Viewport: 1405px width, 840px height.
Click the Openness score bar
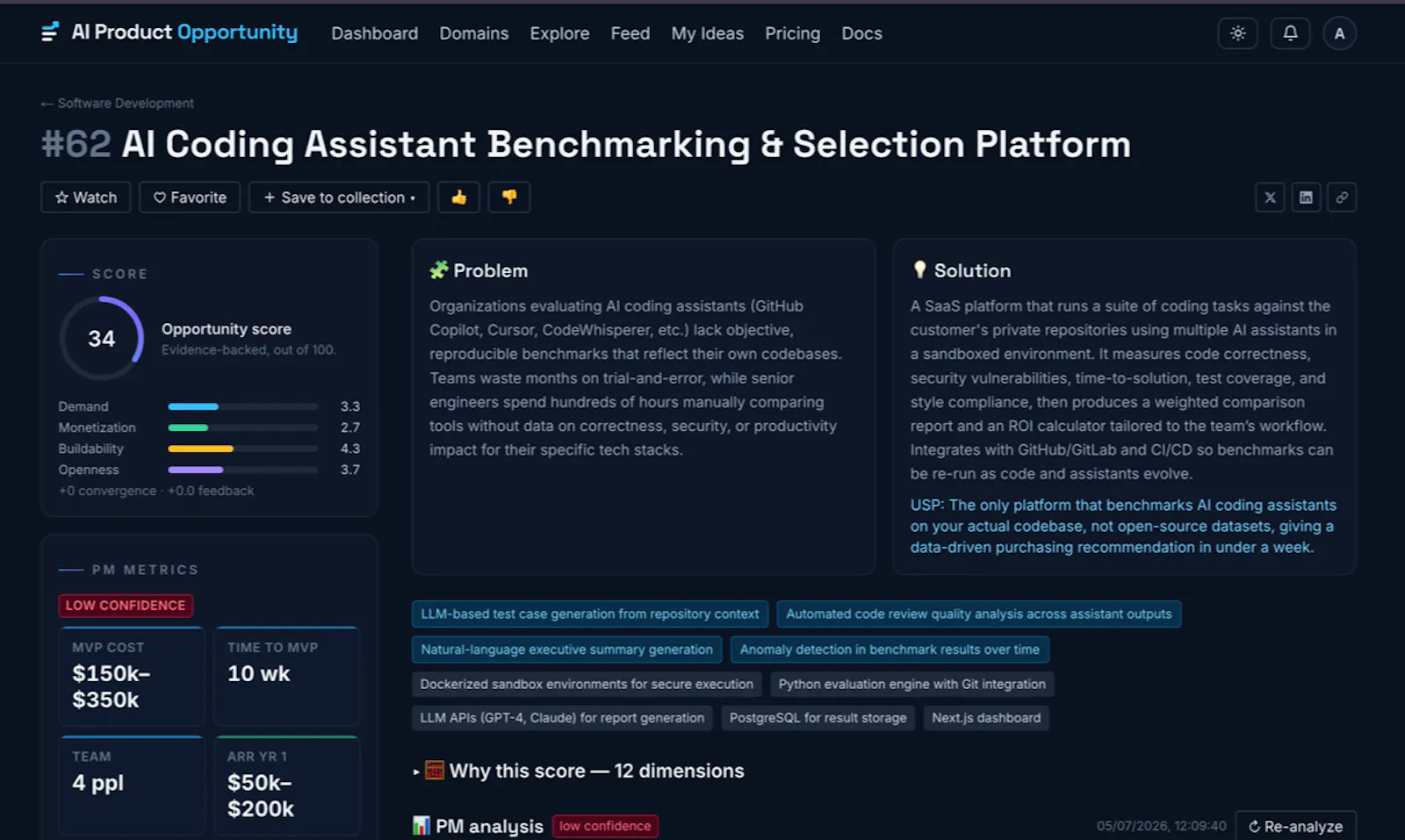242,470
